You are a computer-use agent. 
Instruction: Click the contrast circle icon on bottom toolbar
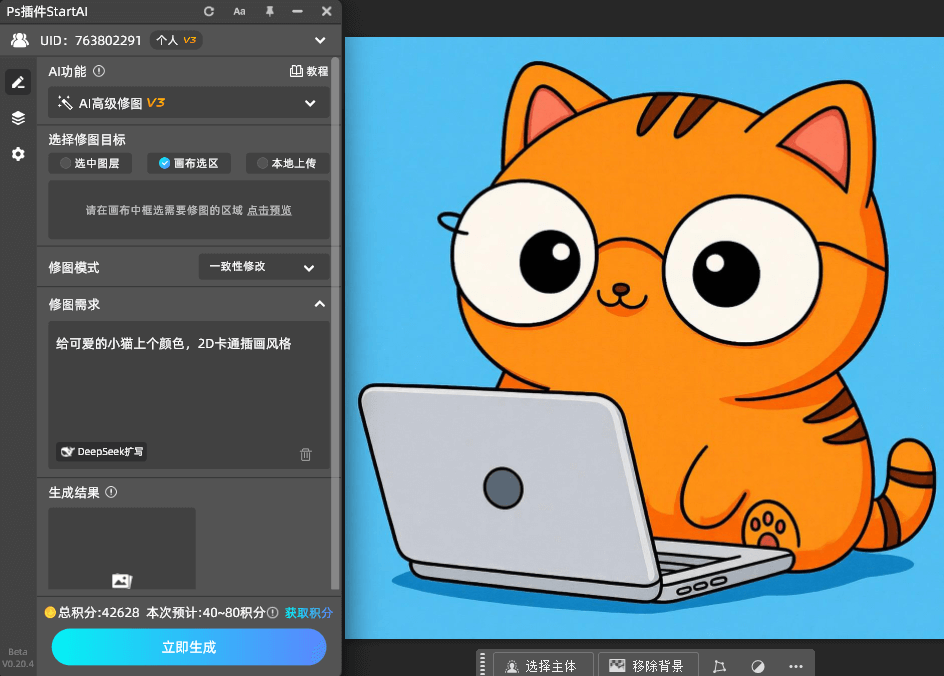[x=757, y=665]
